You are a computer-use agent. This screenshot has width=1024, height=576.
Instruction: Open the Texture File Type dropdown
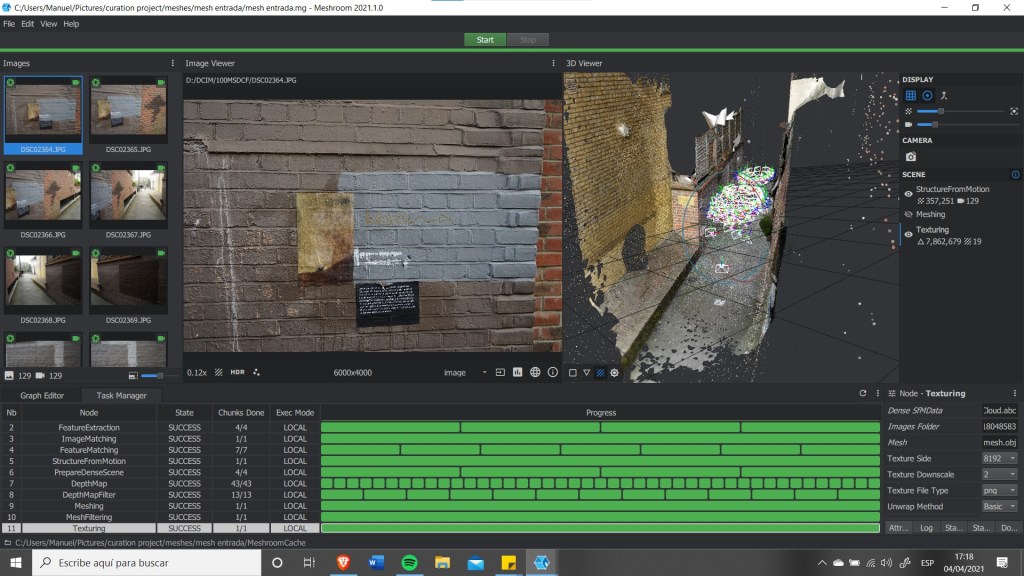pos(999,490)
